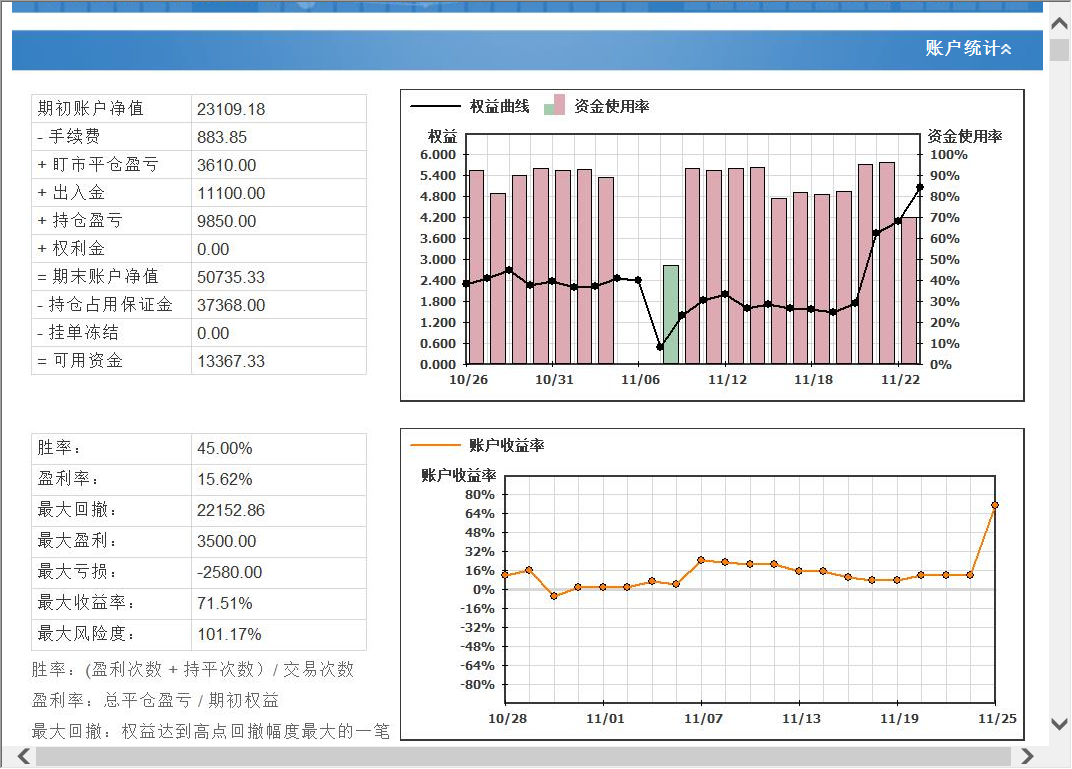The height and width of the screenshot is (769, 1072).
Task: Click the 100% label on the 资金使用率 axis
Action: pos(948,154)
